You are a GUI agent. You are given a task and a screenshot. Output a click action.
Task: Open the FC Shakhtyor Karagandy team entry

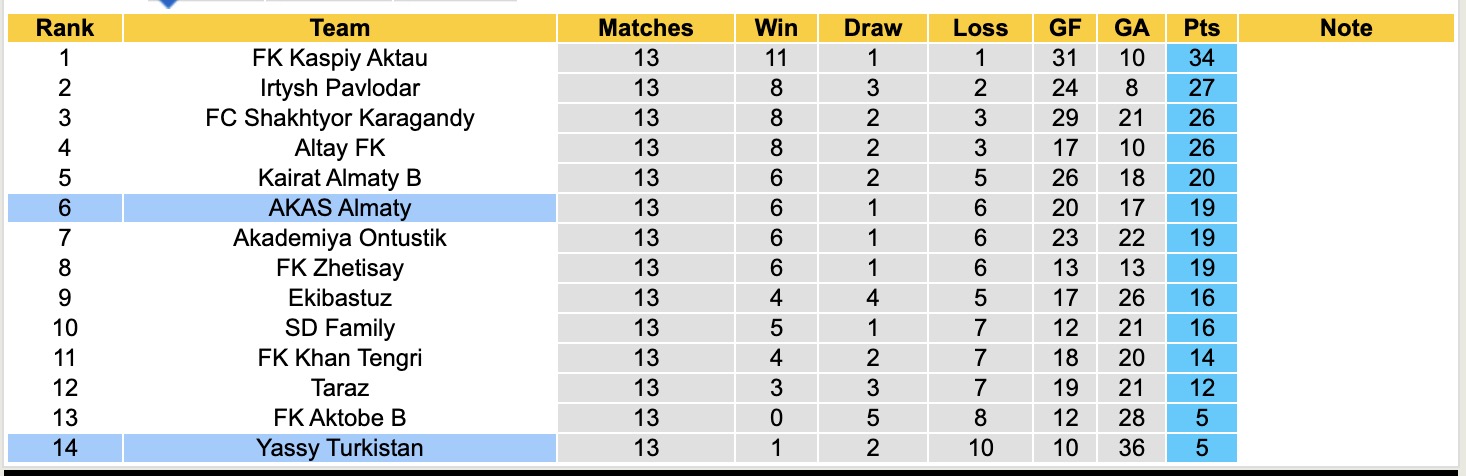click(340, 118)
